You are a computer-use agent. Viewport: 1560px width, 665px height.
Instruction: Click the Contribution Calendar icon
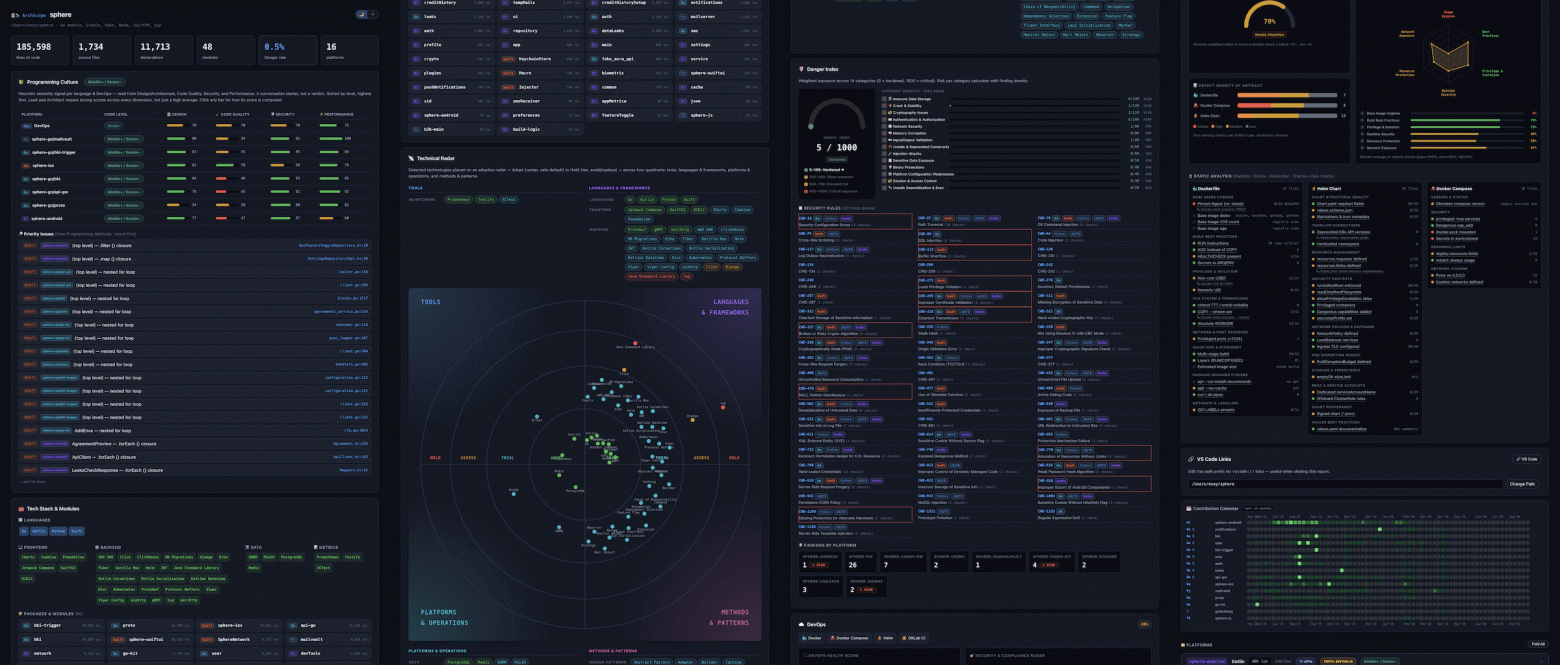pyautogui.click(x=1189, y=508)
